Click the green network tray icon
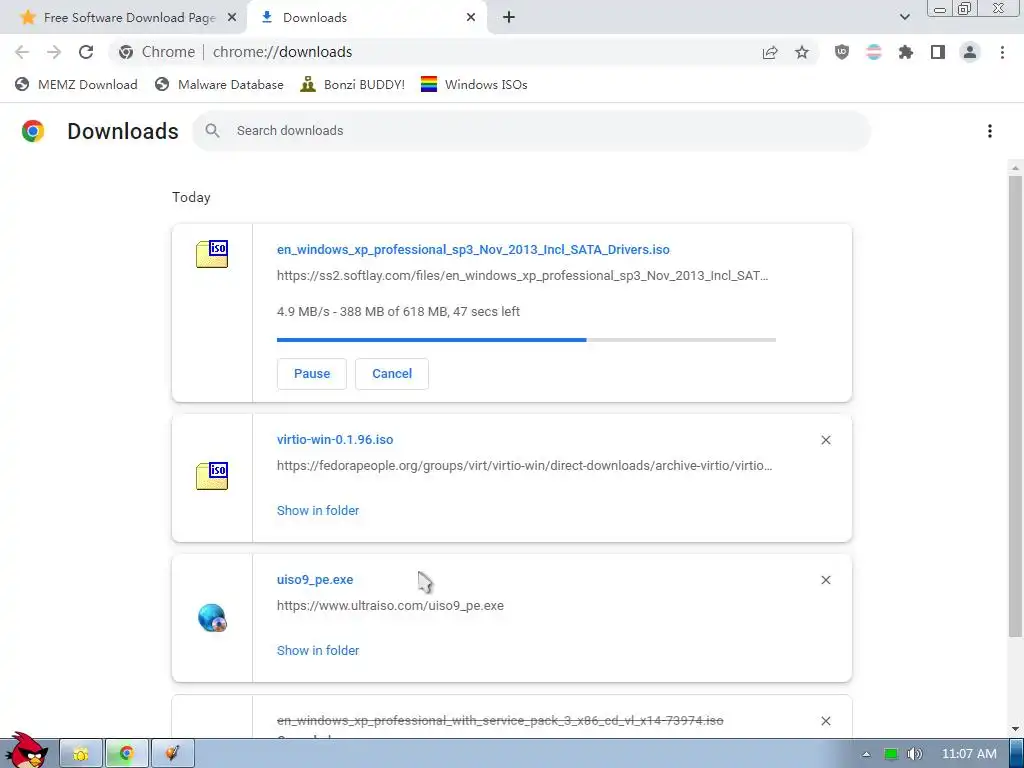This screenshot has width=1024, height=768. (891, 754)
